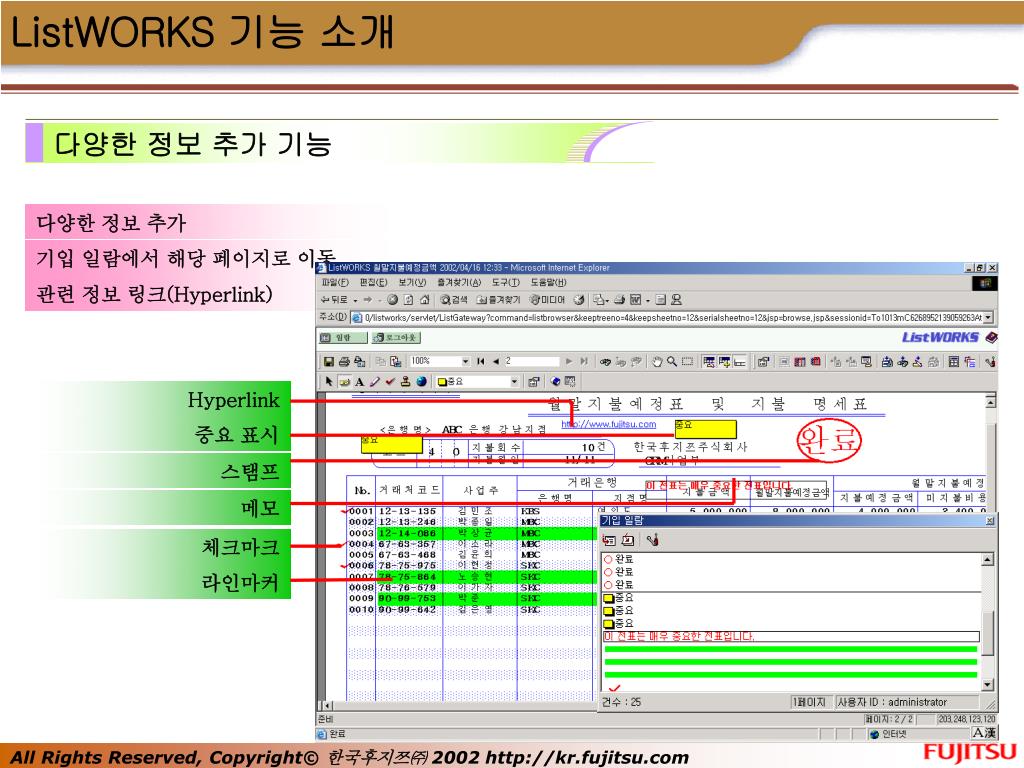This screenshot has height=768, width=1024.
Task: Open the http://www.fujitsu.com hyperlink
Action: (x=609, y=424)
